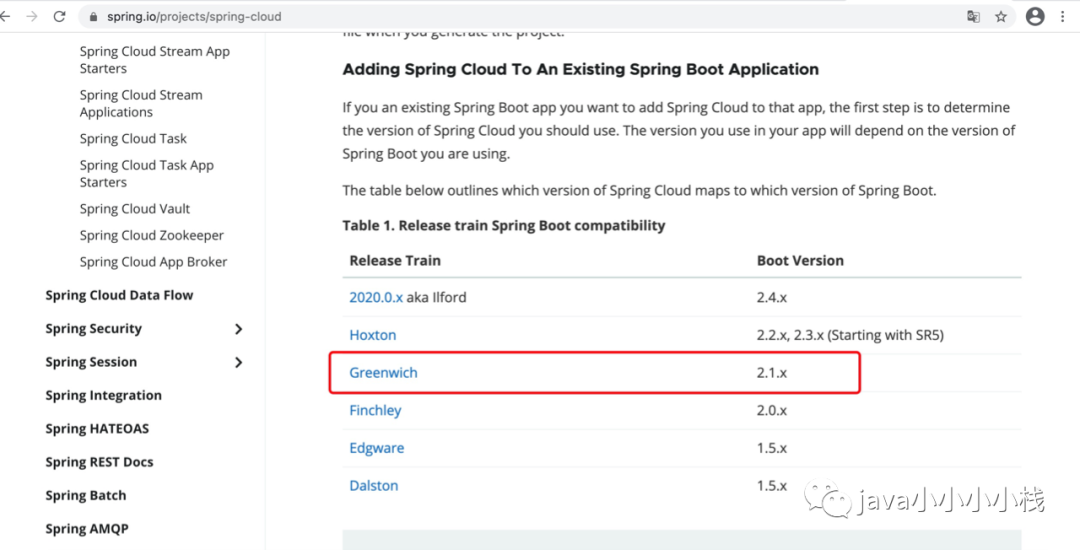Open the browser profile avatar
Image resolution: width=1080 pixels, height=550 pixels.
(x=1035, y=17)
